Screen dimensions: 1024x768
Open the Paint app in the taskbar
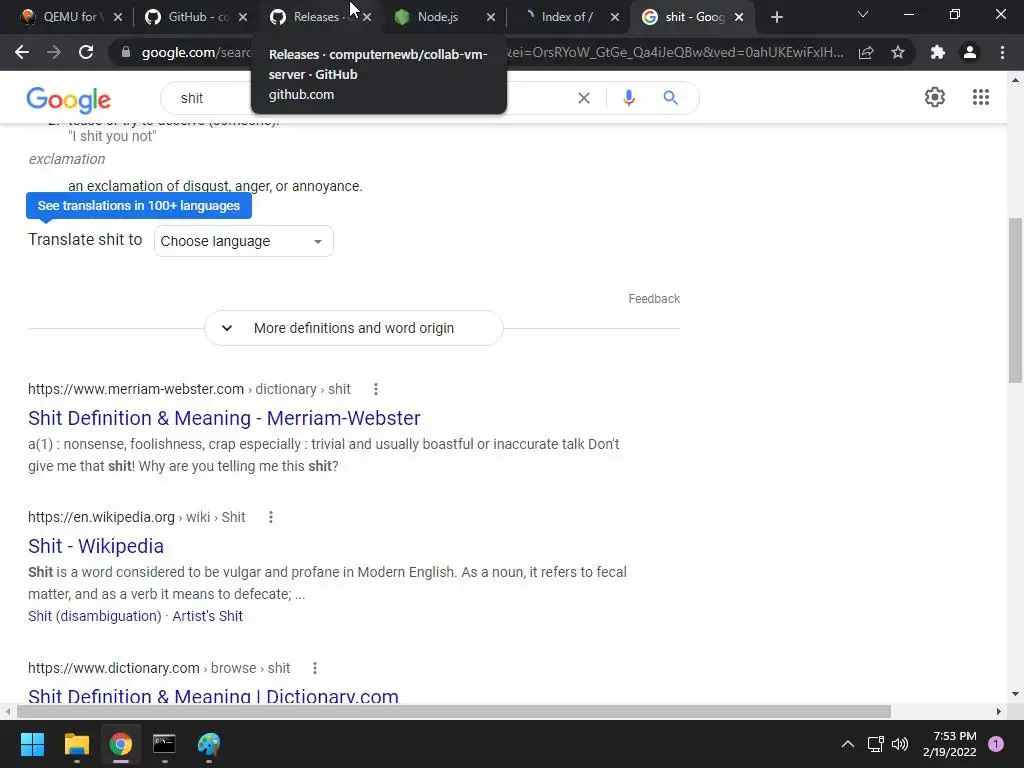pos(209,744)
